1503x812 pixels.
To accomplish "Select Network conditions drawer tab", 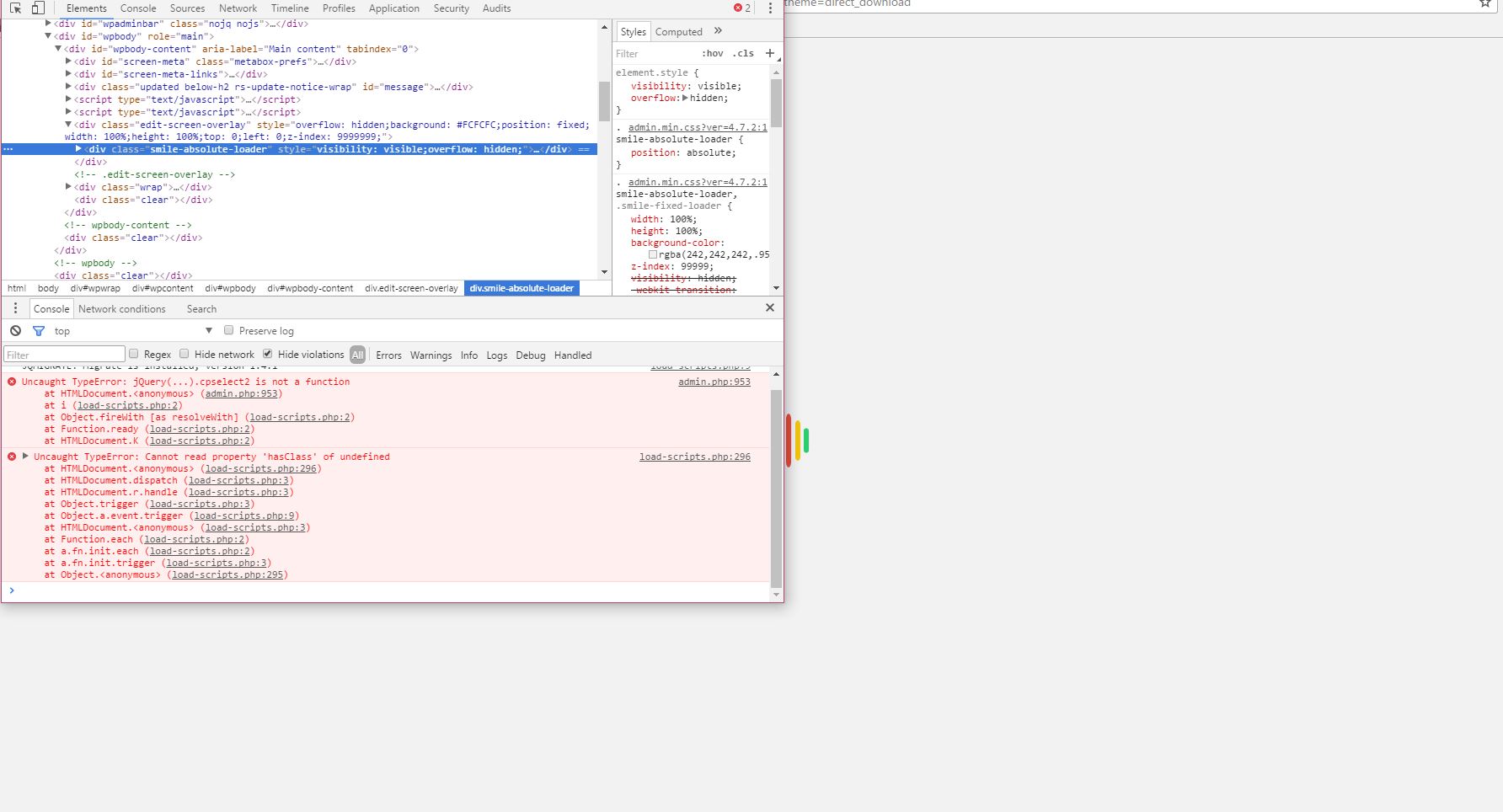I will 122,309.
